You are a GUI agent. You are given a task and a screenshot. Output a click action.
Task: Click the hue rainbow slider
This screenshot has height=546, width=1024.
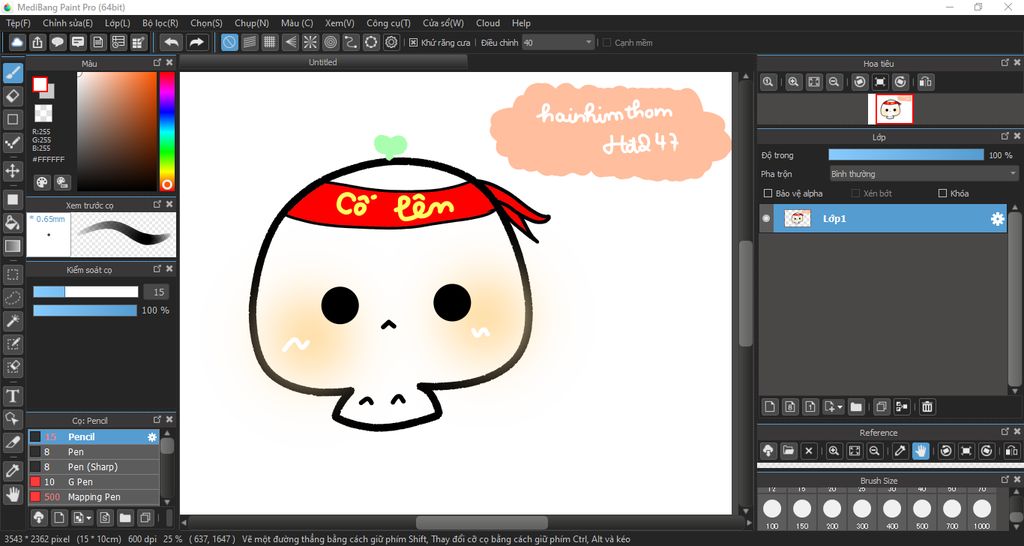point(167,131)
